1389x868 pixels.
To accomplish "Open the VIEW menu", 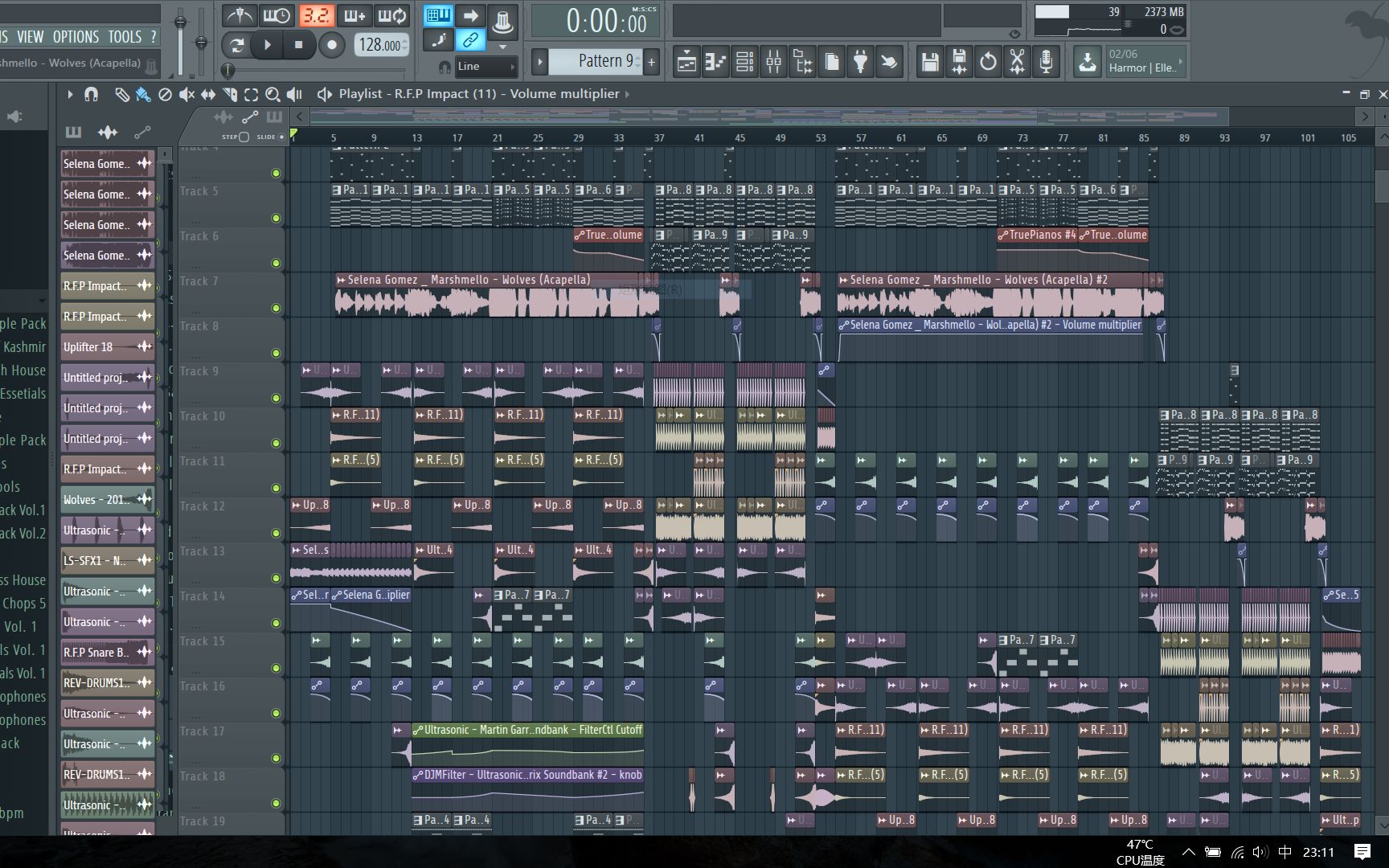I will click(x=30, y=37).
